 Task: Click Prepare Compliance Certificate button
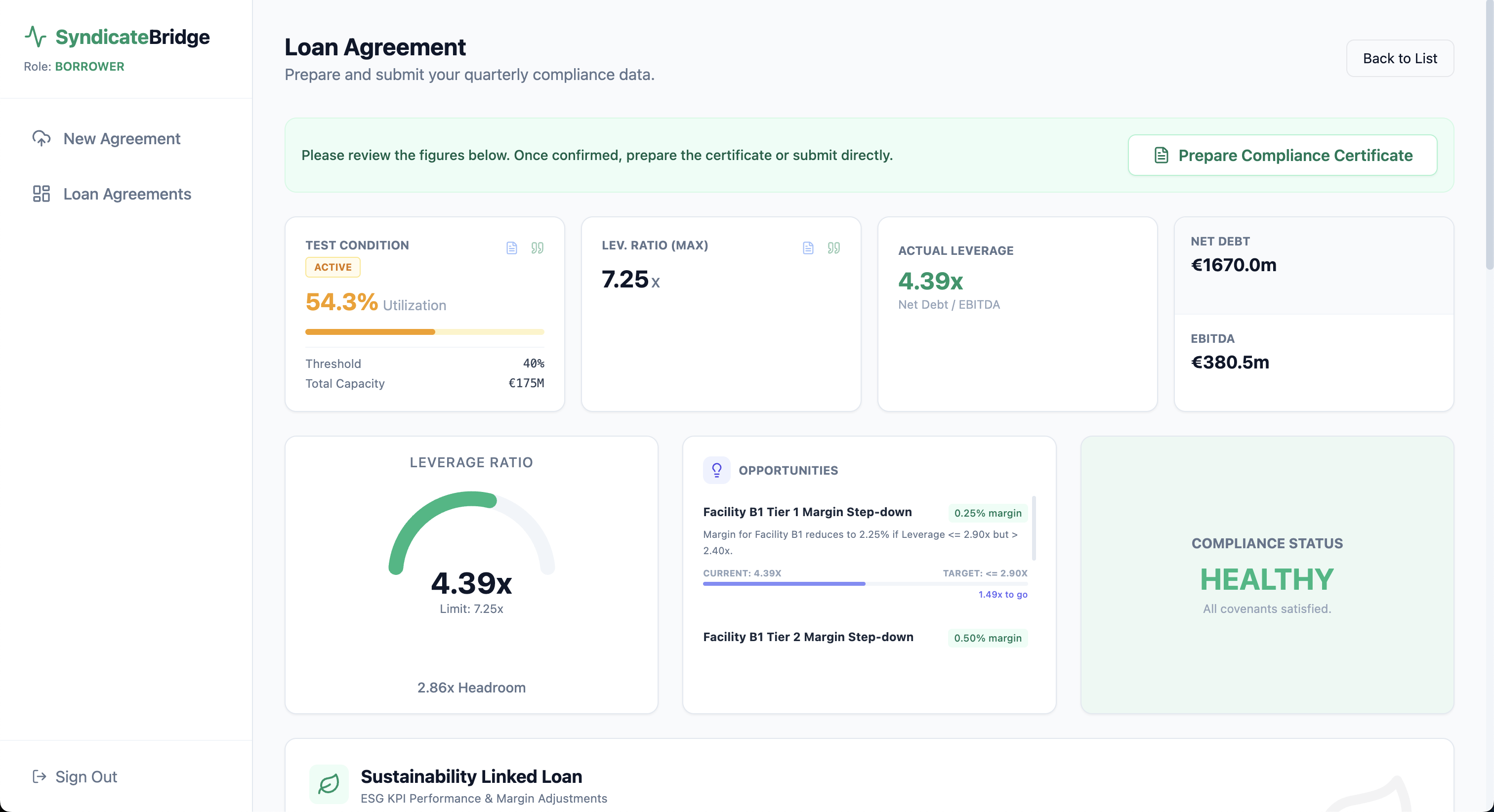[x=1283, y=155]
